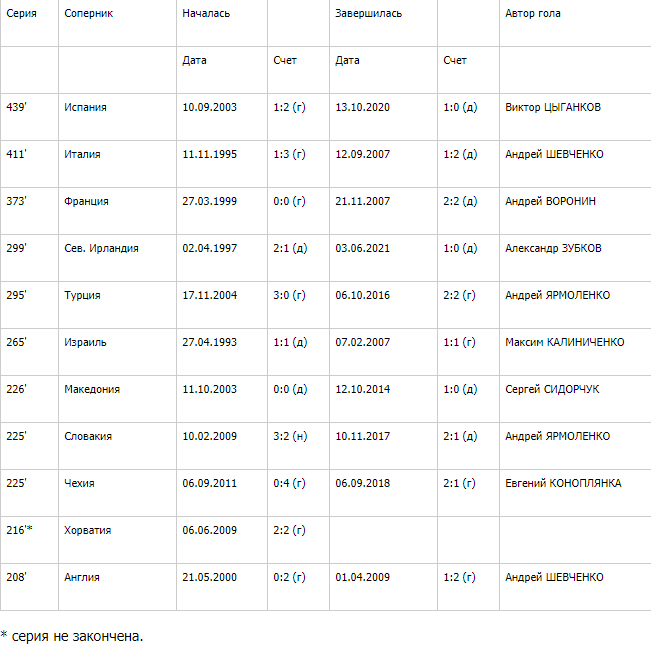The image size is (651, 651).
Task: Select 'Сев. Ирландия' in the table
Action: click(x=101, y=248)
